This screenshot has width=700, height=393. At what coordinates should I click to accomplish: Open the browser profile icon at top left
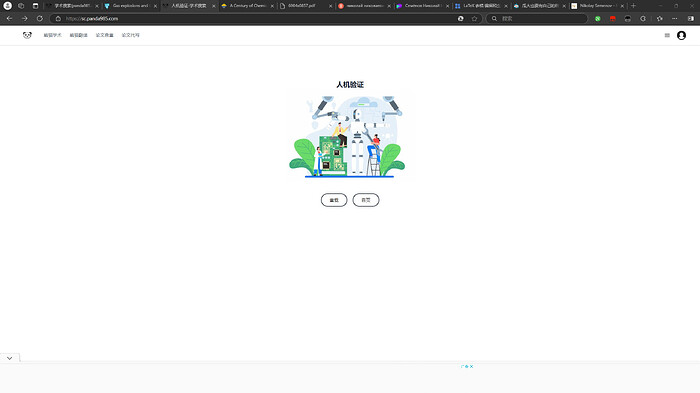coord(8,6)
